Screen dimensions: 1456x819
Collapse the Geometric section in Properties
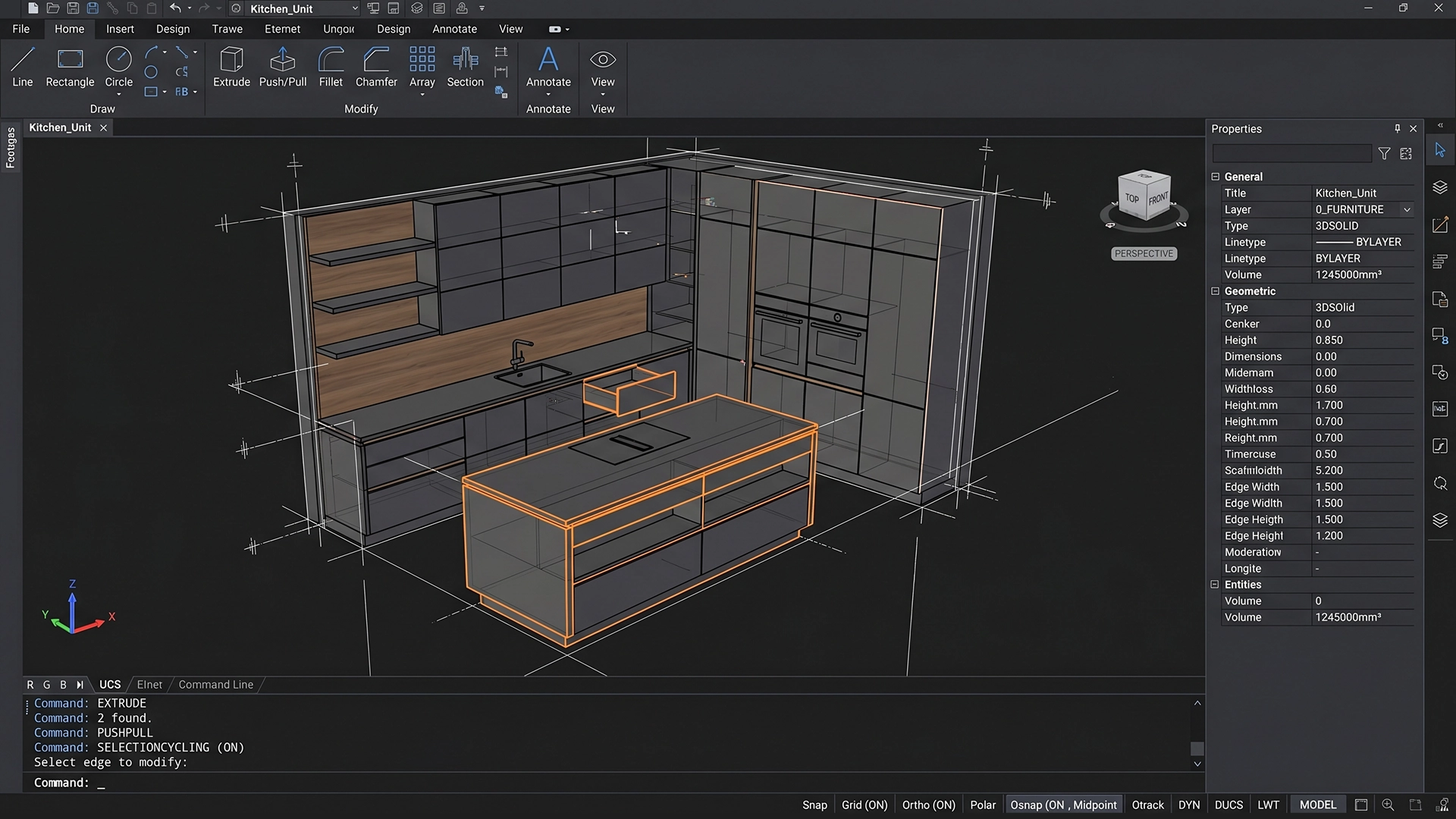click(x=1216, y=291)
